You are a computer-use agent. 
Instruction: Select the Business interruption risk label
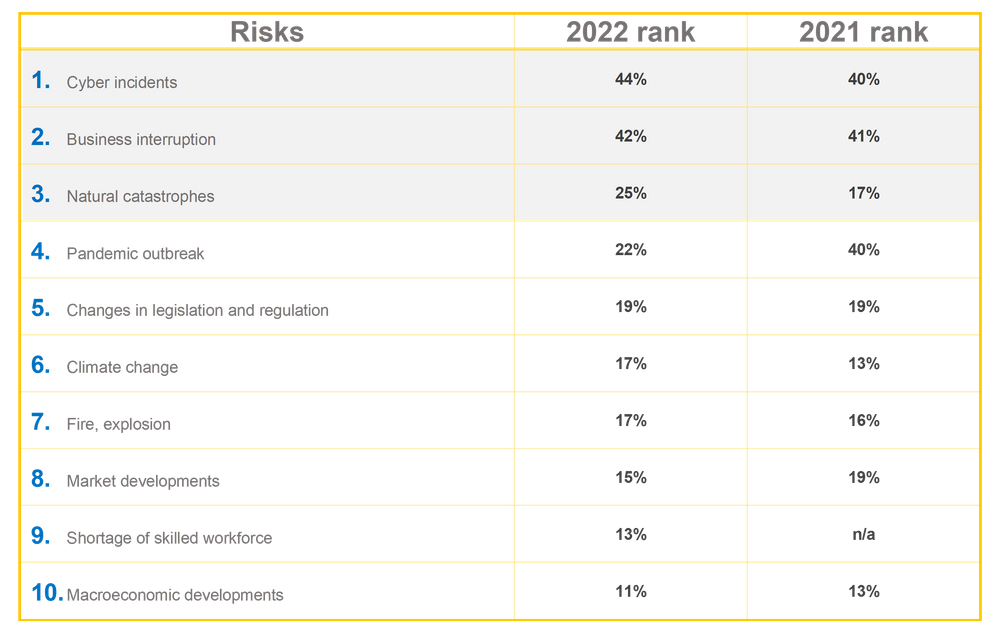(141, 140)
